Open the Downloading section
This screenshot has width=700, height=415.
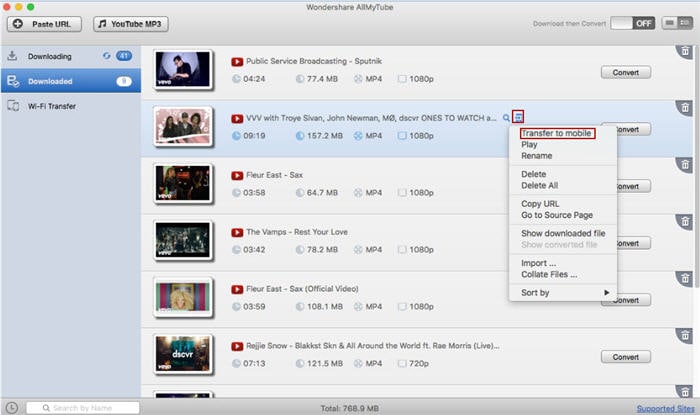coord(71,56)
